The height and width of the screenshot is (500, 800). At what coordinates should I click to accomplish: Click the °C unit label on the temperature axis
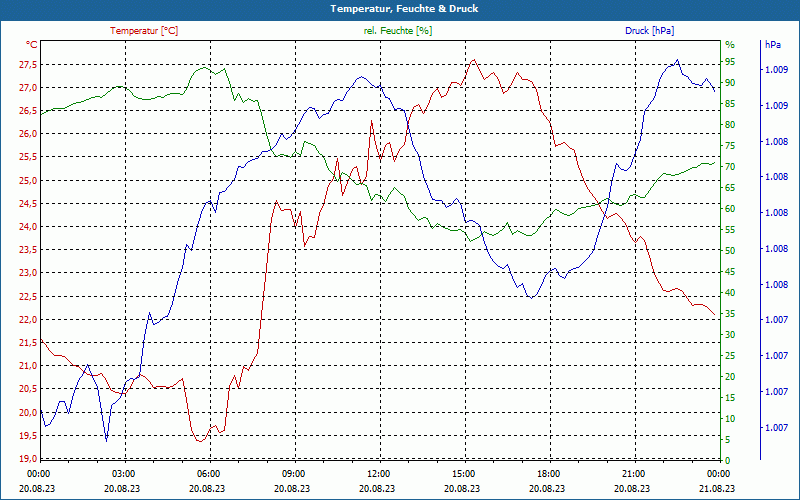click(x=32, y=45)
